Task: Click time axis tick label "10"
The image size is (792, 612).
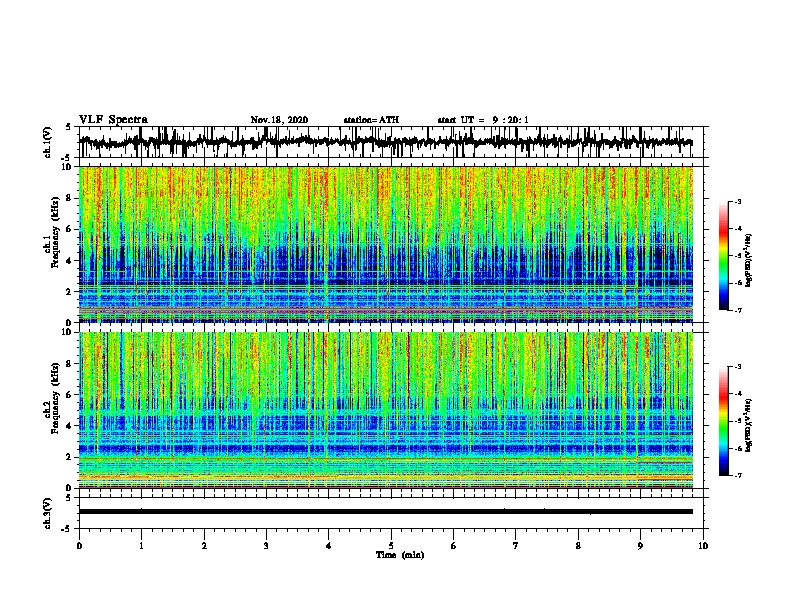Action: pos(703,546)
